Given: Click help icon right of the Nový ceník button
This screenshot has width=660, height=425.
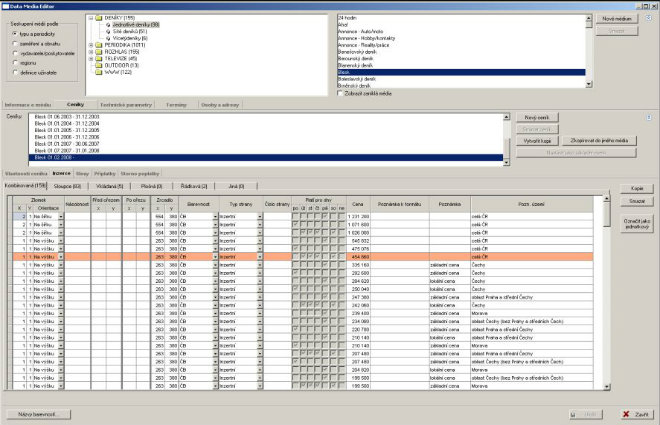Looking at the screenshot, I should coord(649,117).
